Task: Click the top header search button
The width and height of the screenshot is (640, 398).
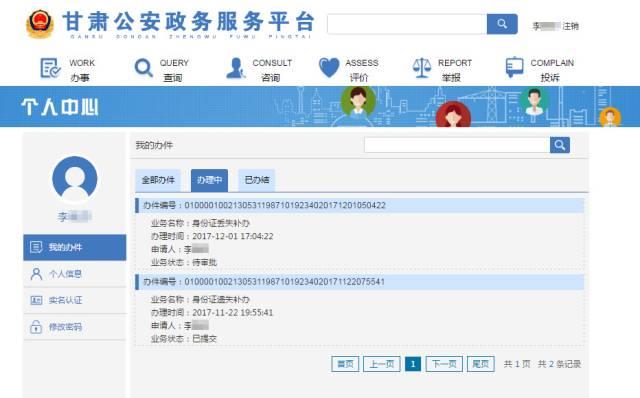Action: [x=502, y=24]
